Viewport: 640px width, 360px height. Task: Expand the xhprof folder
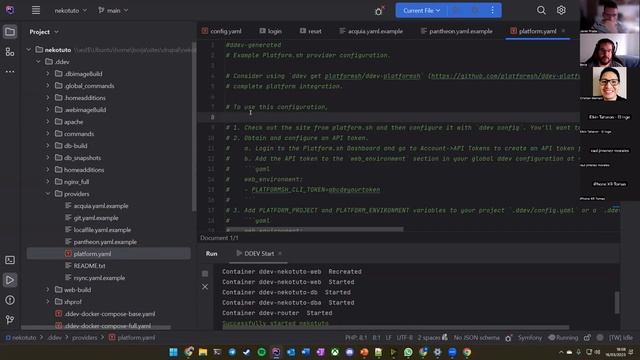pos(48,302)
